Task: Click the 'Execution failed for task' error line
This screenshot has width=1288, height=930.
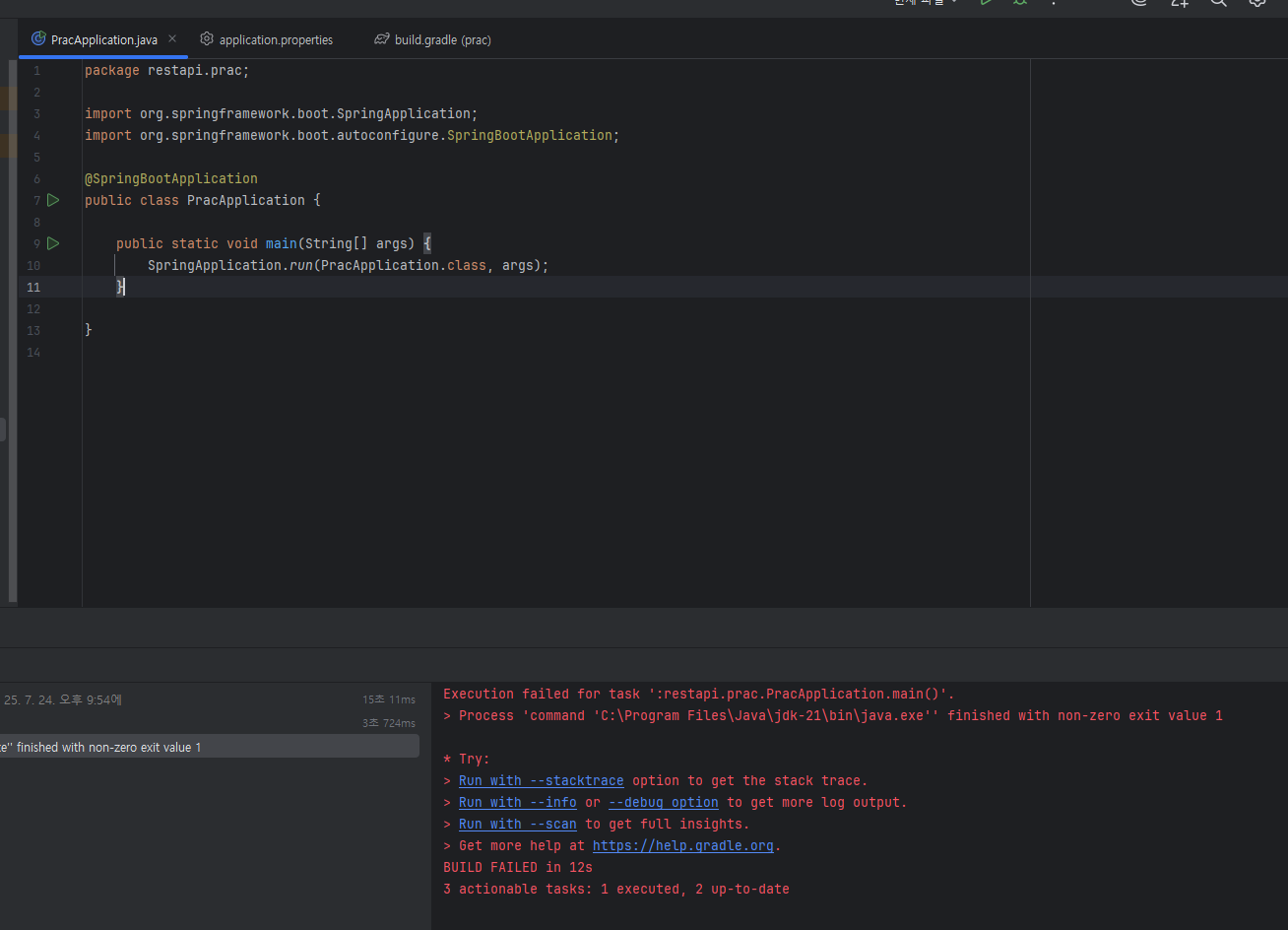Action: [699, 694]
